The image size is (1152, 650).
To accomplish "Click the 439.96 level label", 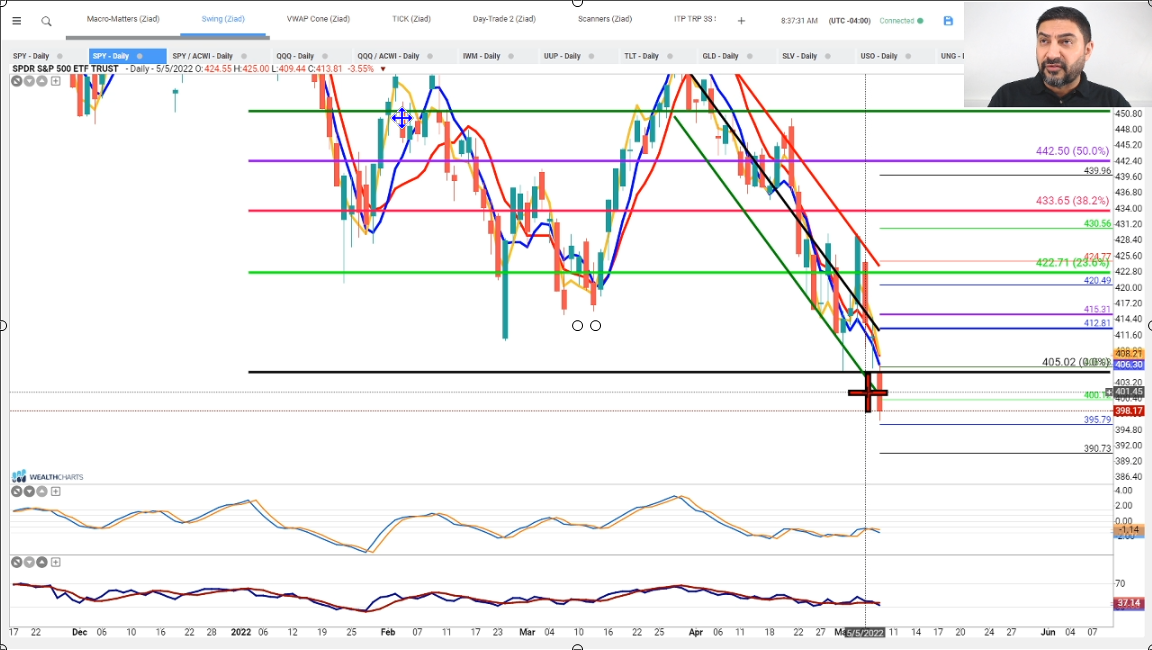I will [x=1097, y=170].
